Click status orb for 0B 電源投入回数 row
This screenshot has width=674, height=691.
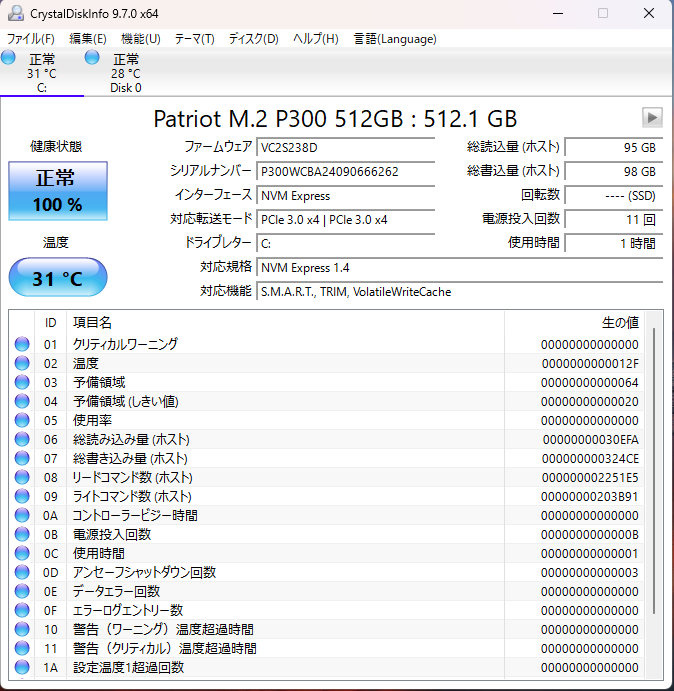22,534
